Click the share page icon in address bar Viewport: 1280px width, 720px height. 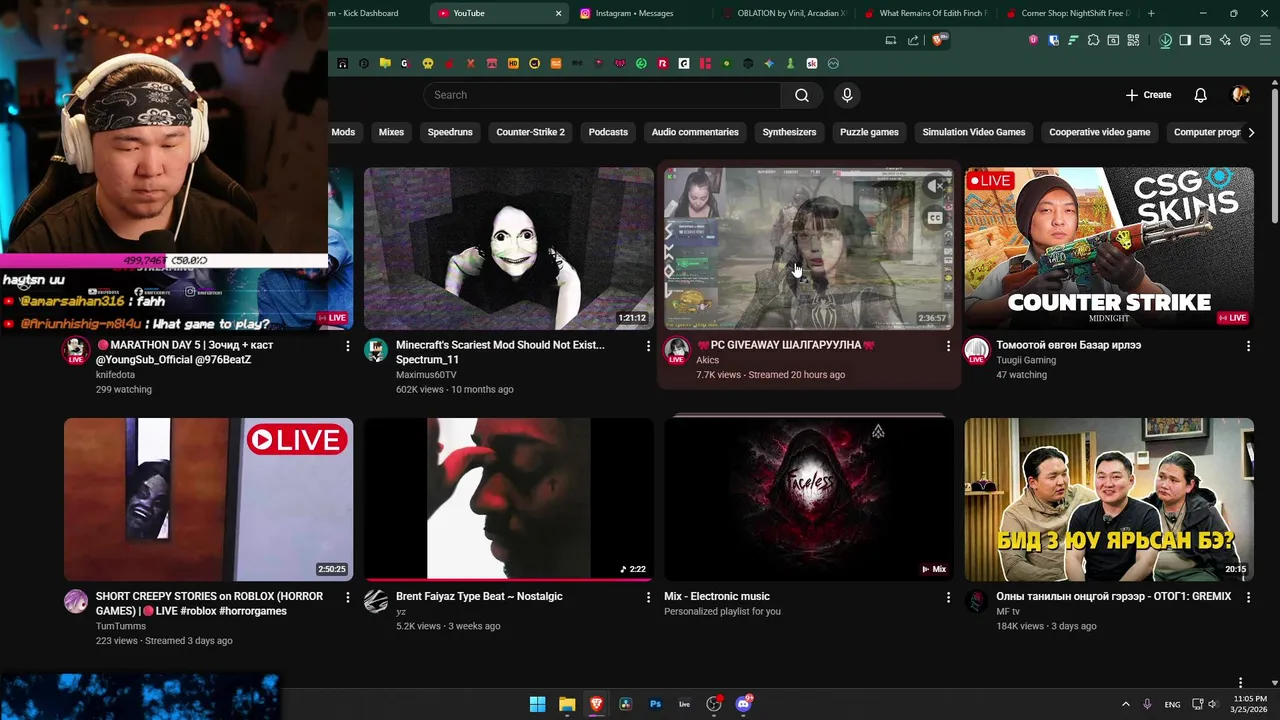913,40
